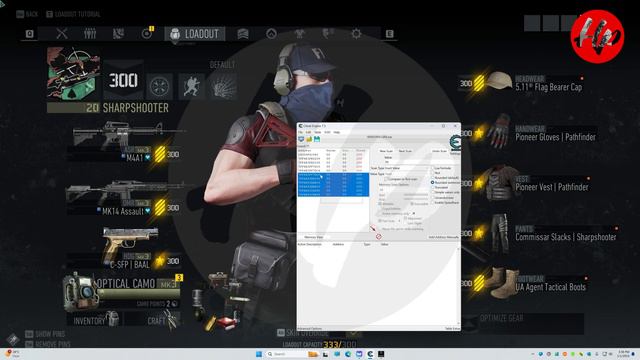The image size is (640, 360).
Task: Open Windows Start button on taskbar
Action: tap(258, 354)
